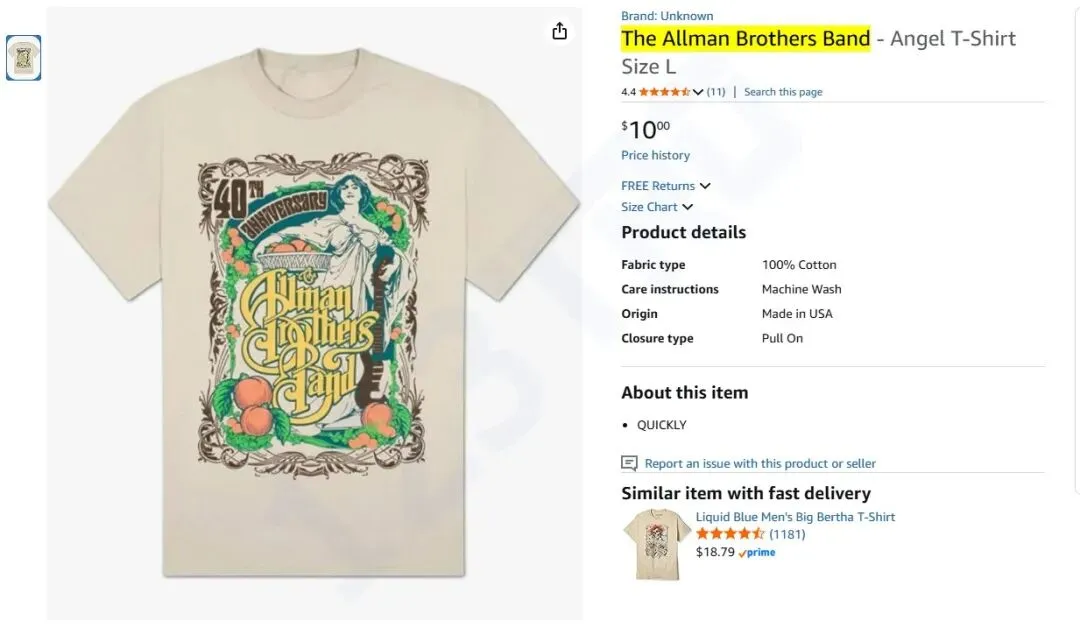Click the Allman Brothers Band product title
The height and width of the screenshot is (635, 1080).
click(745, 39)
